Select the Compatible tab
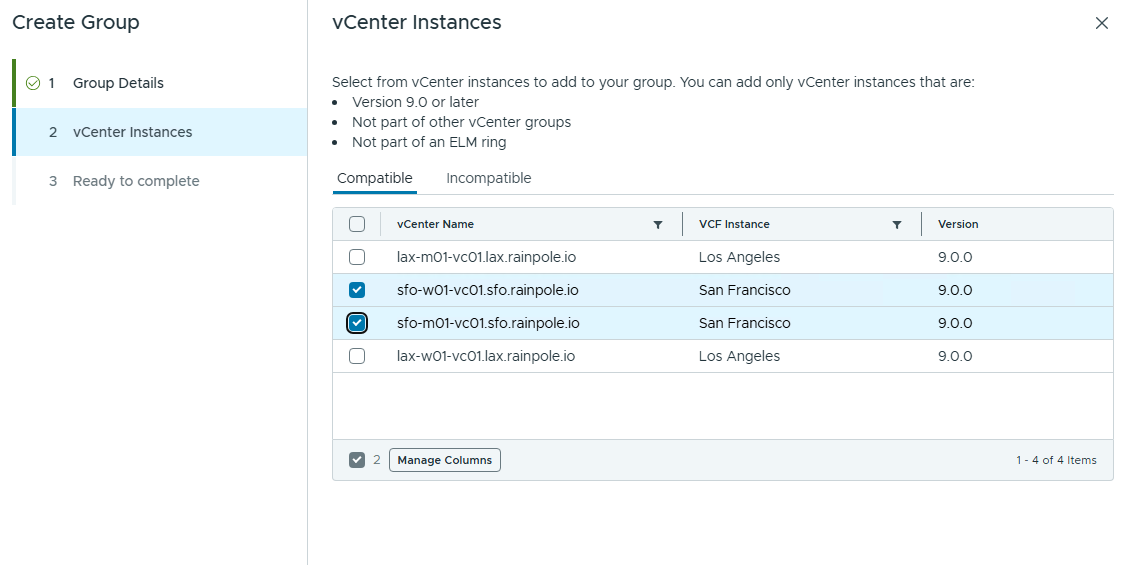Screen dimensions: 1122x565 point(374,178)
